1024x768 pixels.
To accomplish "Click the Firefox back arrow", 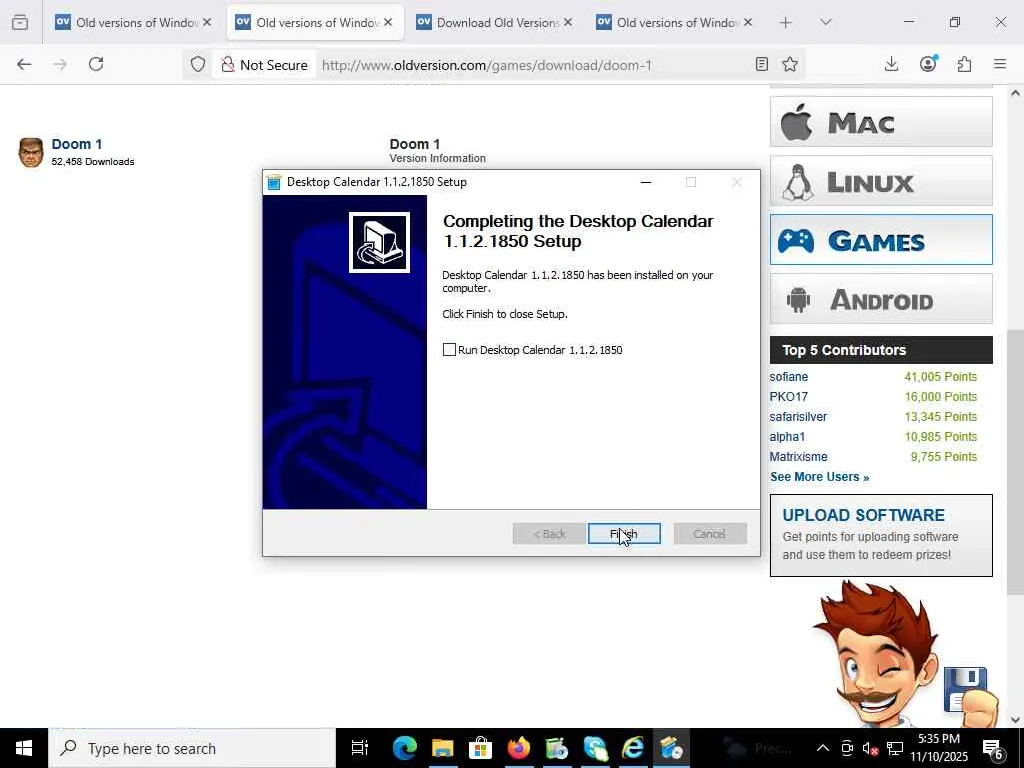I will 24,64.
